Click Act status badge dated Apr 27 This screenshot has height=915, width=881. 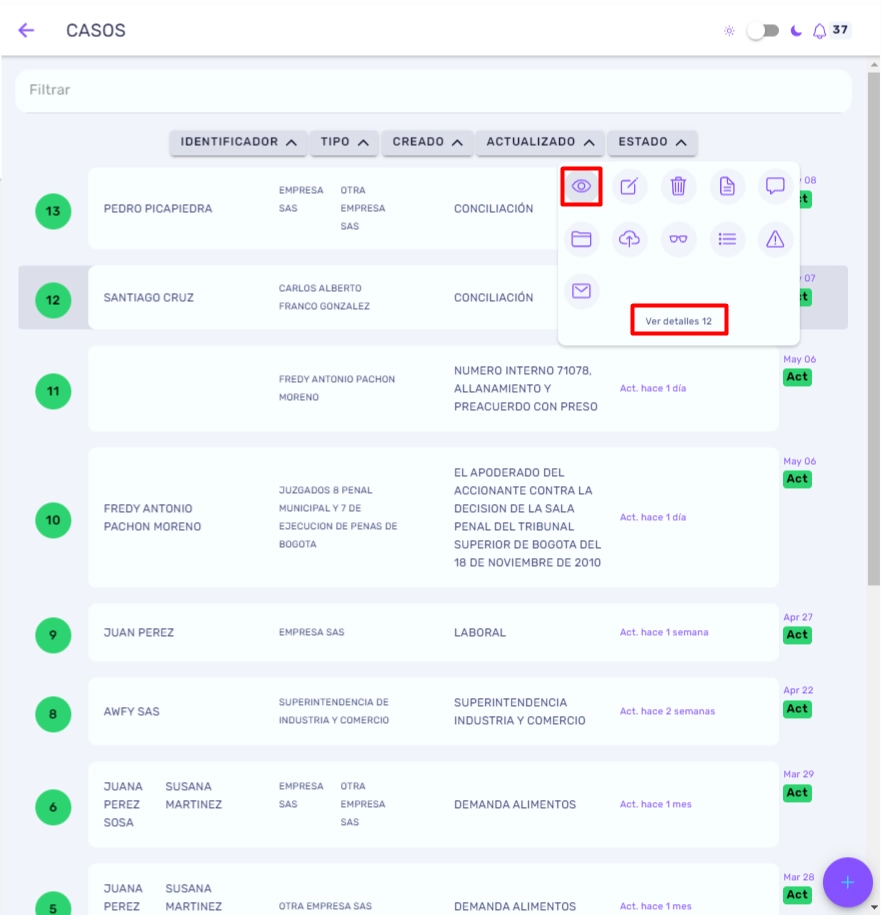click(x=797, y=635)
